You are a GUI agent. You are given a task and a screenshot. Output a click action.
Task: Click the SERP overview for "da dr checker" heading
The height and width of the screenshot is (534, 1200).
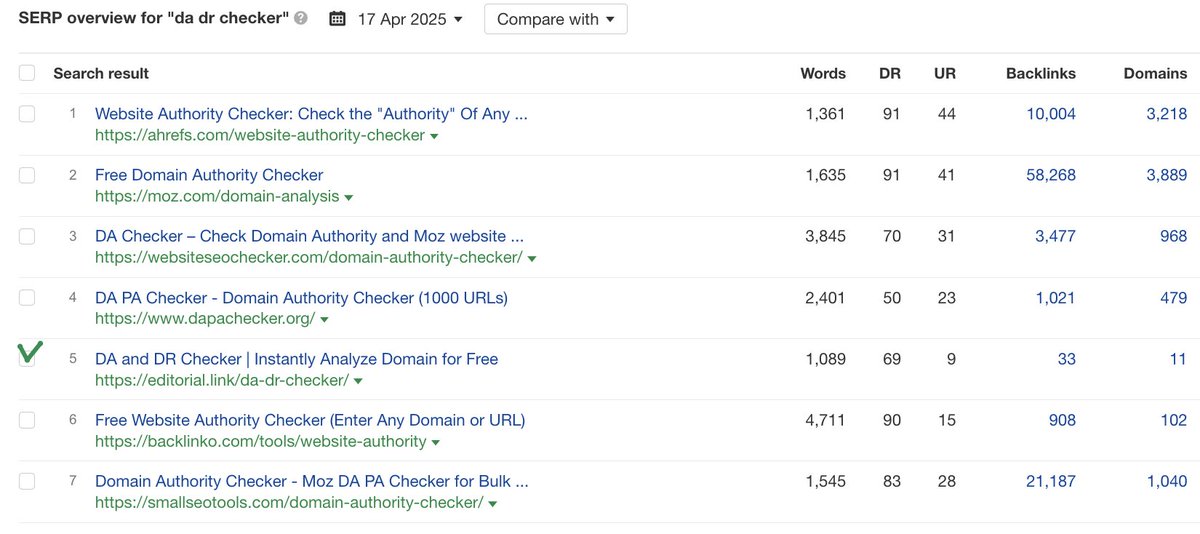click(154, 19)
